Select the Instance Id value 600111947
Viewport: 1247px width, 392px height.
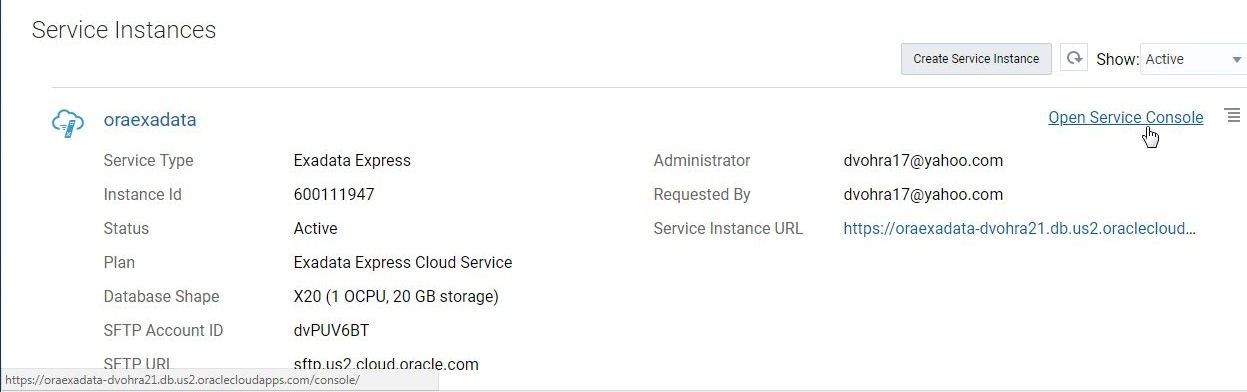tap(334, 194)
